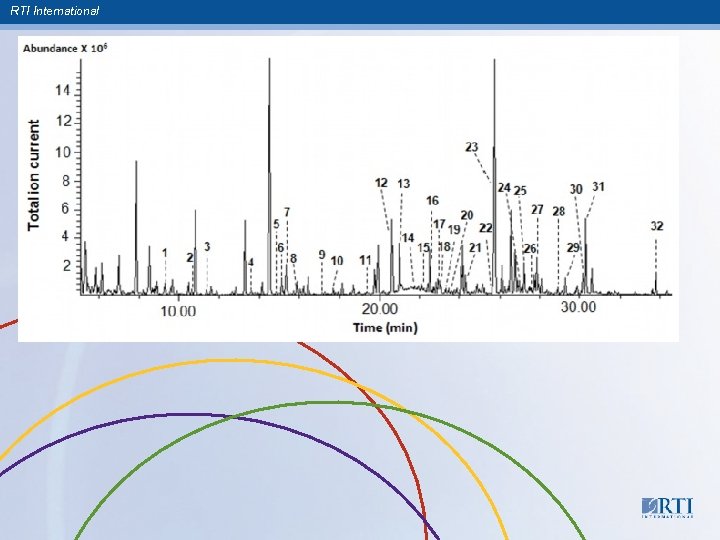The image size is (720, 540).
Task: Click peak label 7
Action: tap(287, 212)
